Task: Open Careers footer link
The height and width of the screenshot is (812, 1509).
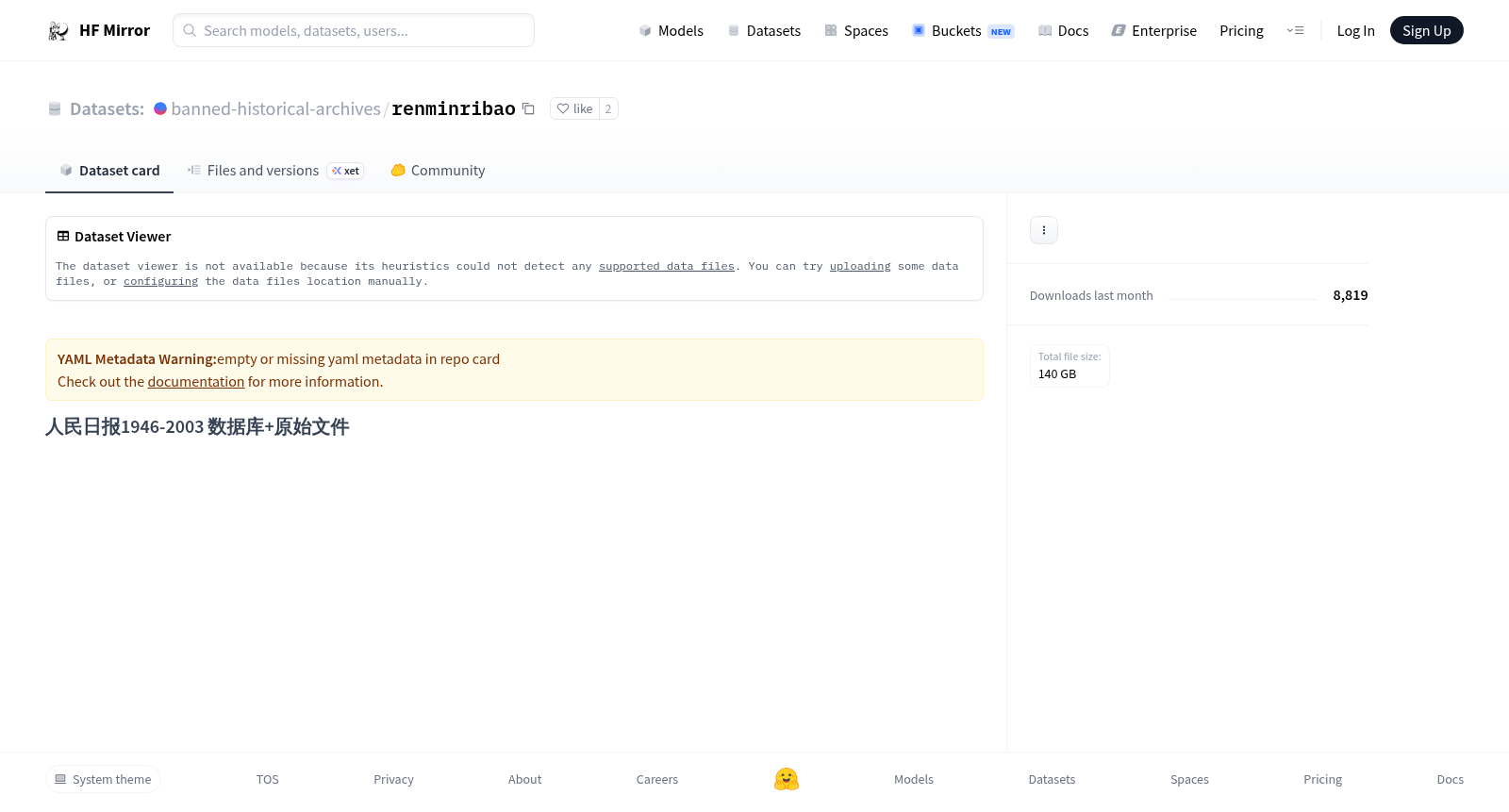Action: point(657,779)
